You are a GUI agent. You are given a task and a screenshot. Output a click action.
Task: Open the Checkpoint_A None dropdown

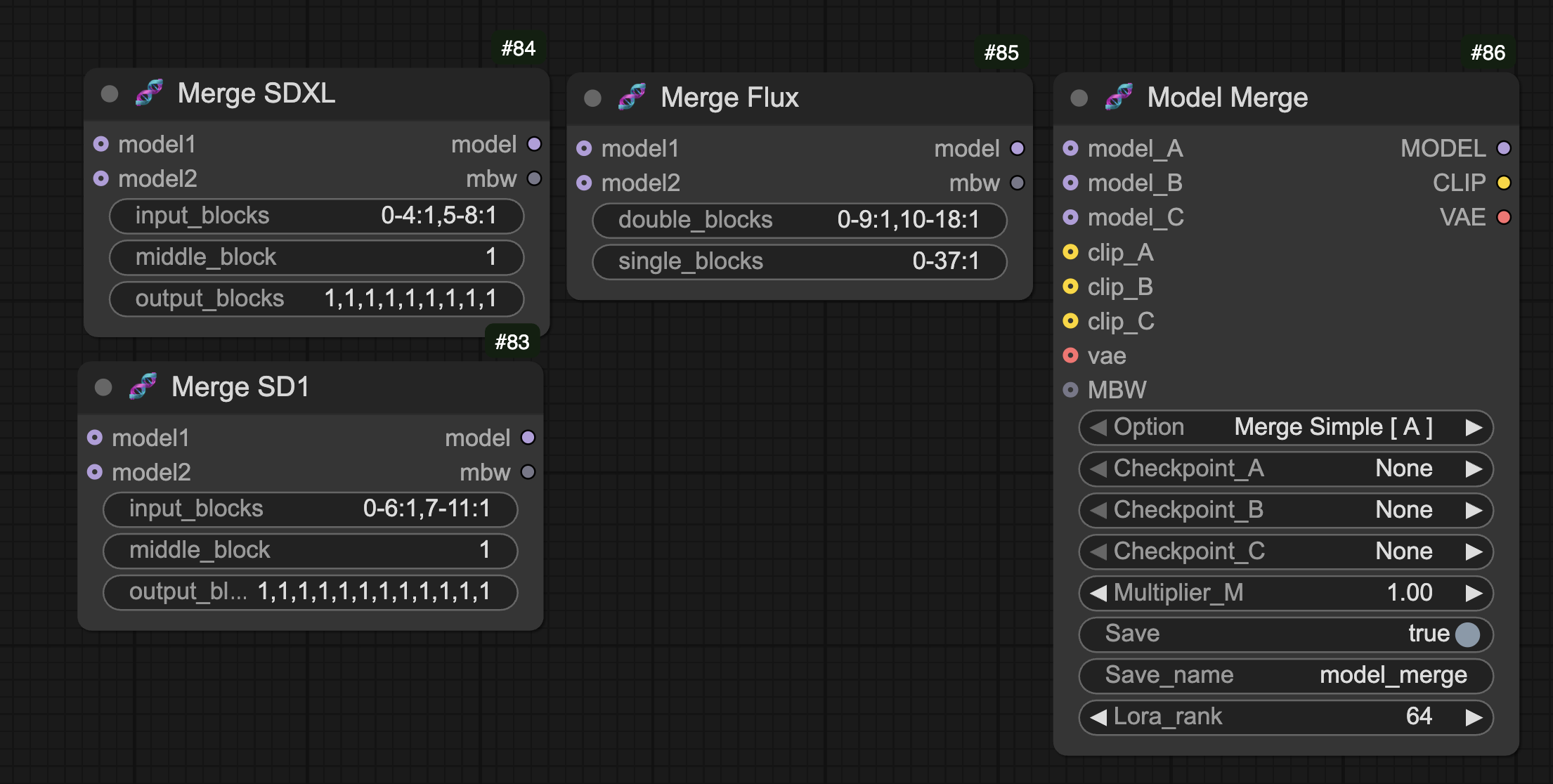point(1286,469)
